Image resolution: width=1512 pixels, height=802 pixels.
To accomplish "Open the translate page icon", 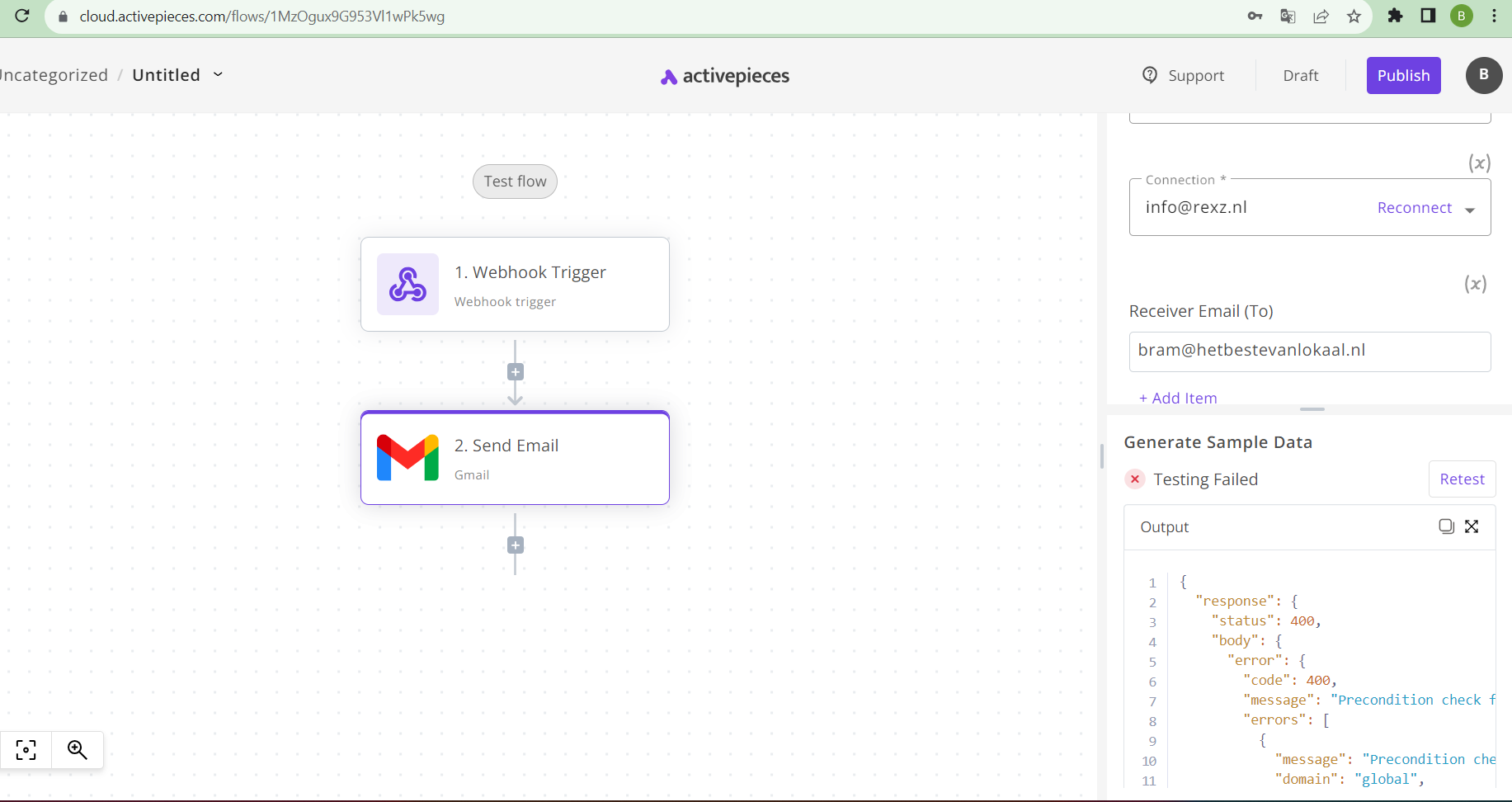I will [x=1288, y=17].
